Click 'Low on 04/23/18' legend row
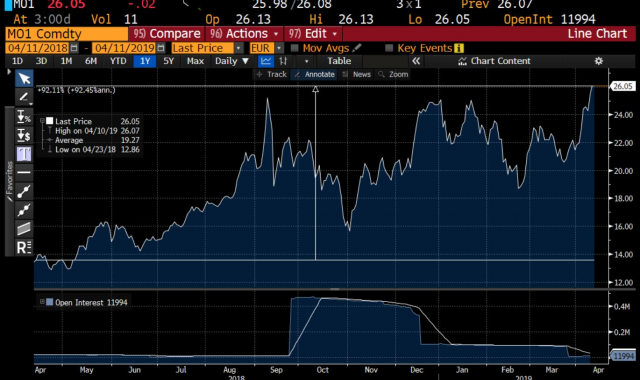The image size is (640, 380). click(93, 149)
